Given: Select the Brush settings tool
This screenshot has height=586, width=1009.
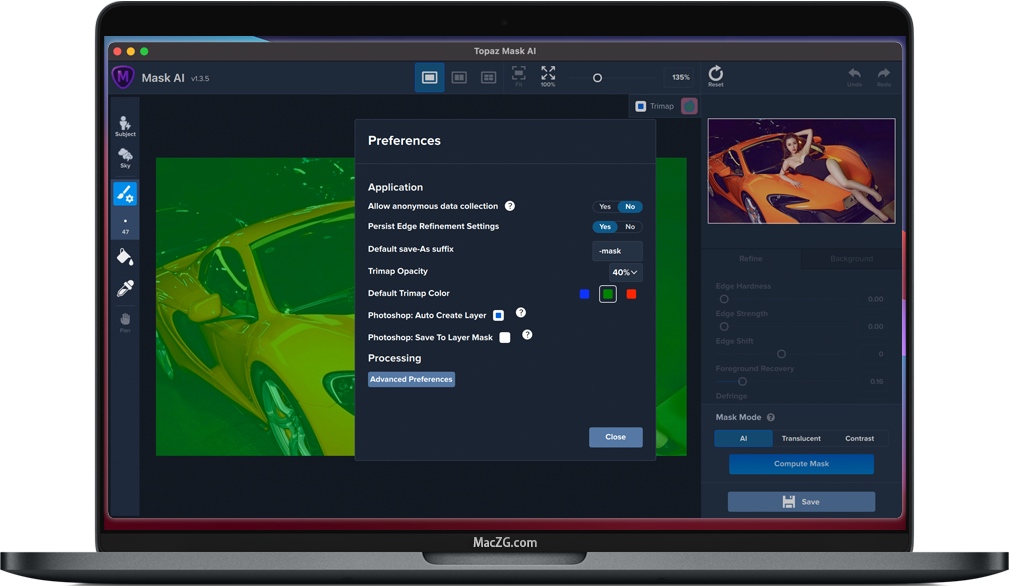Looking at the screenshot, I should (125, 193).
